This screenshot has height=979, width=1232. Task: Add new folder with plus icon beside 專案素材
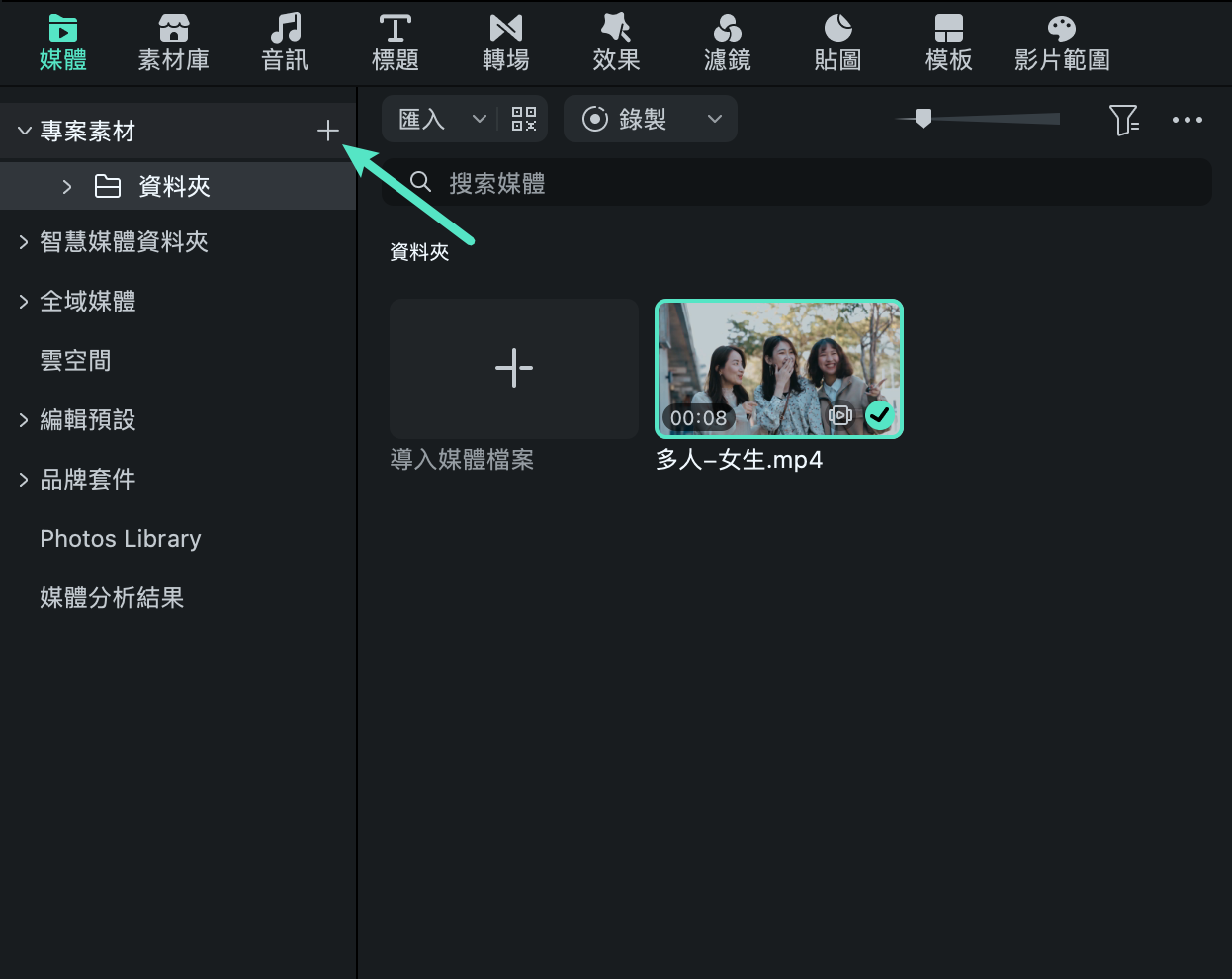click(328, 131)
